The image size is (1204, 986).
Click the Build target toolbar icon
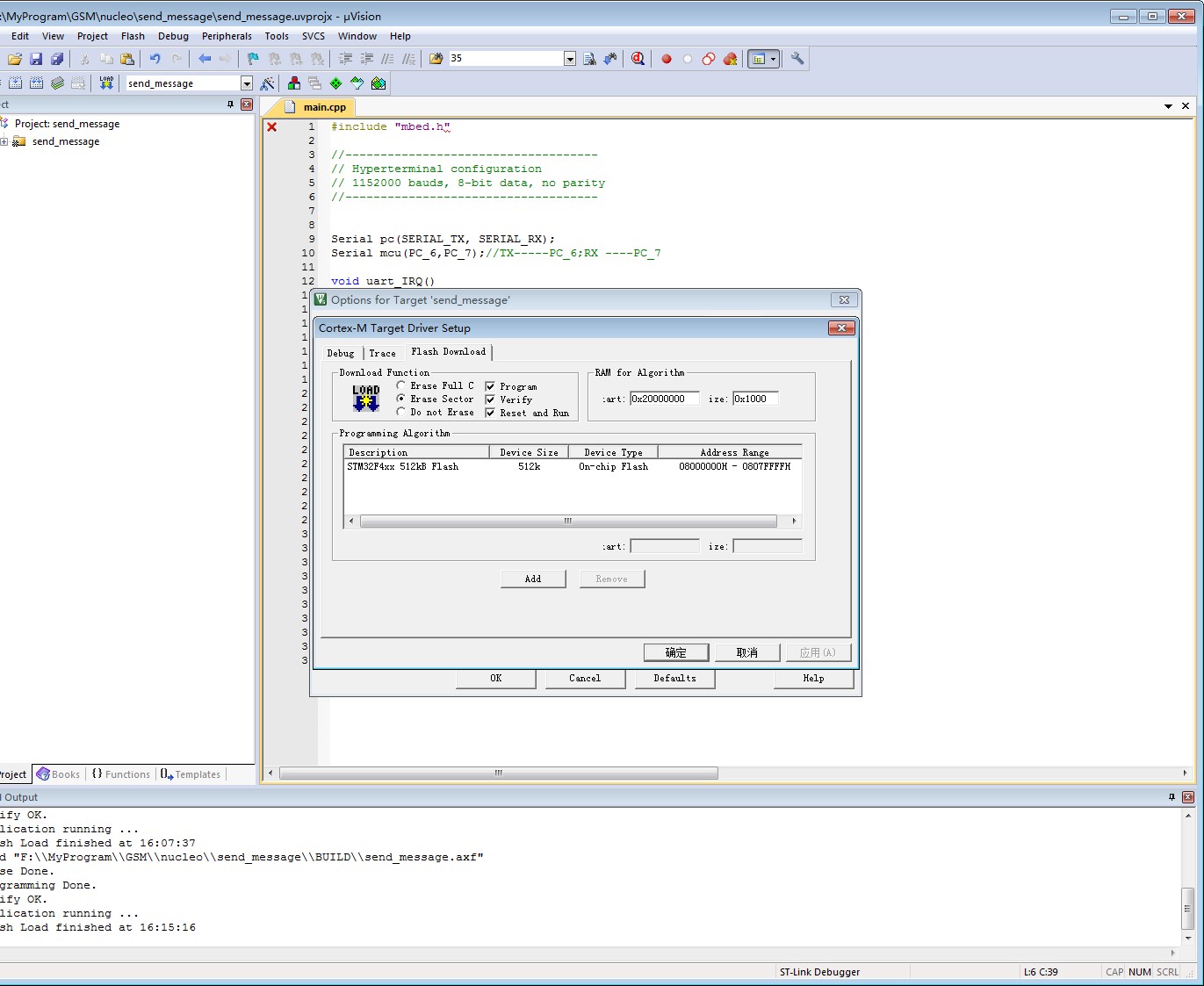pyautogui.click(x=15, y=83)
